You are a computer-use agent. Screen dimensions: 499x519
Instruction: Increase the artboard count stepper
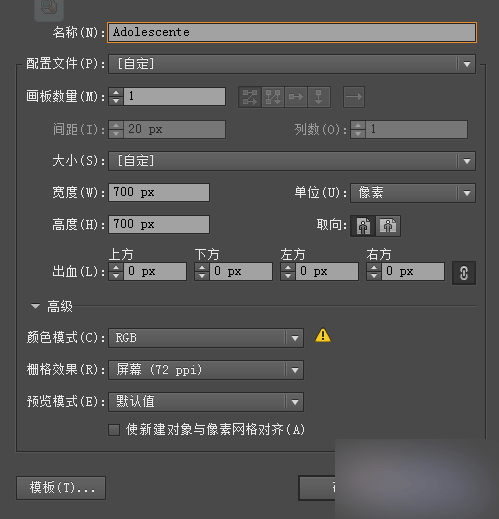[x=116, y=93]
